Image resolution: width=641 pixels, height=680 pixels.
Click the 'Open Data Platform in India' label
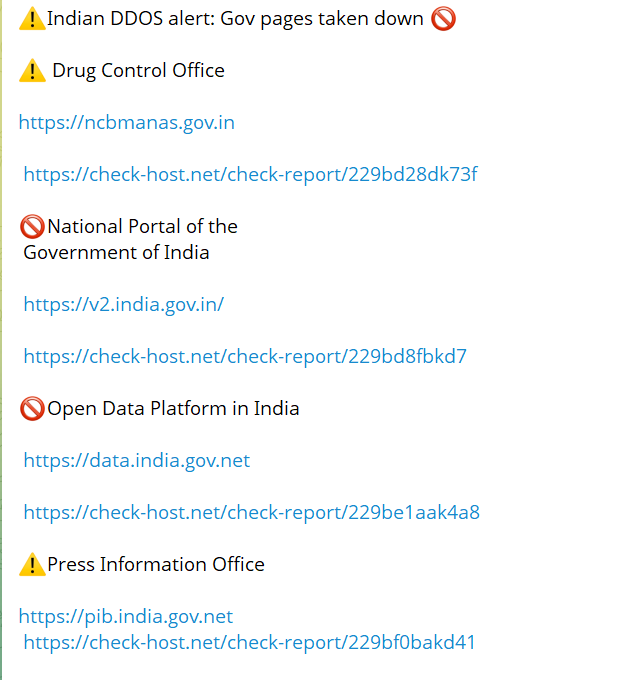pyautogui.click(x=173, y=409)
